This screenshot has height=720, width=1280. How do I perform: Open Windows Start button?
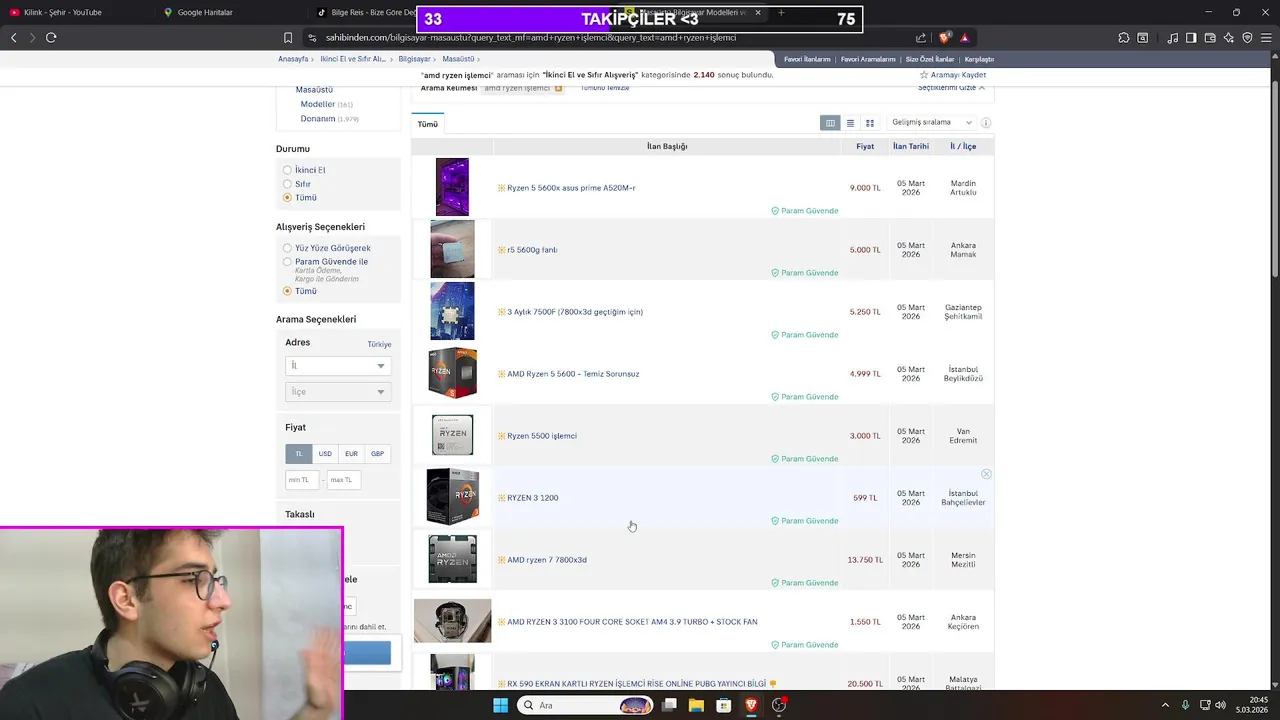500,705
